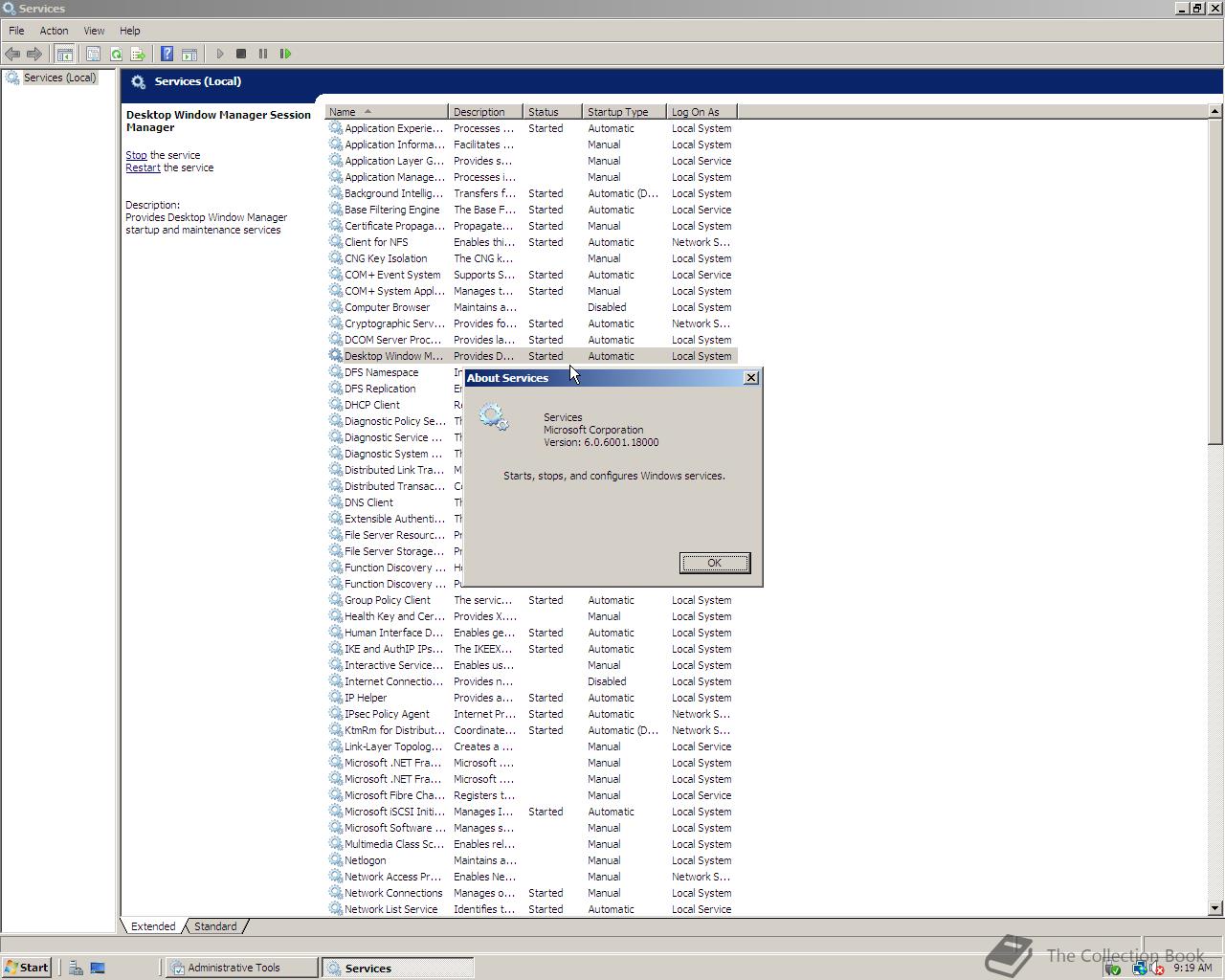
Task: Sort by the Description column header
Action: [485, 112]
